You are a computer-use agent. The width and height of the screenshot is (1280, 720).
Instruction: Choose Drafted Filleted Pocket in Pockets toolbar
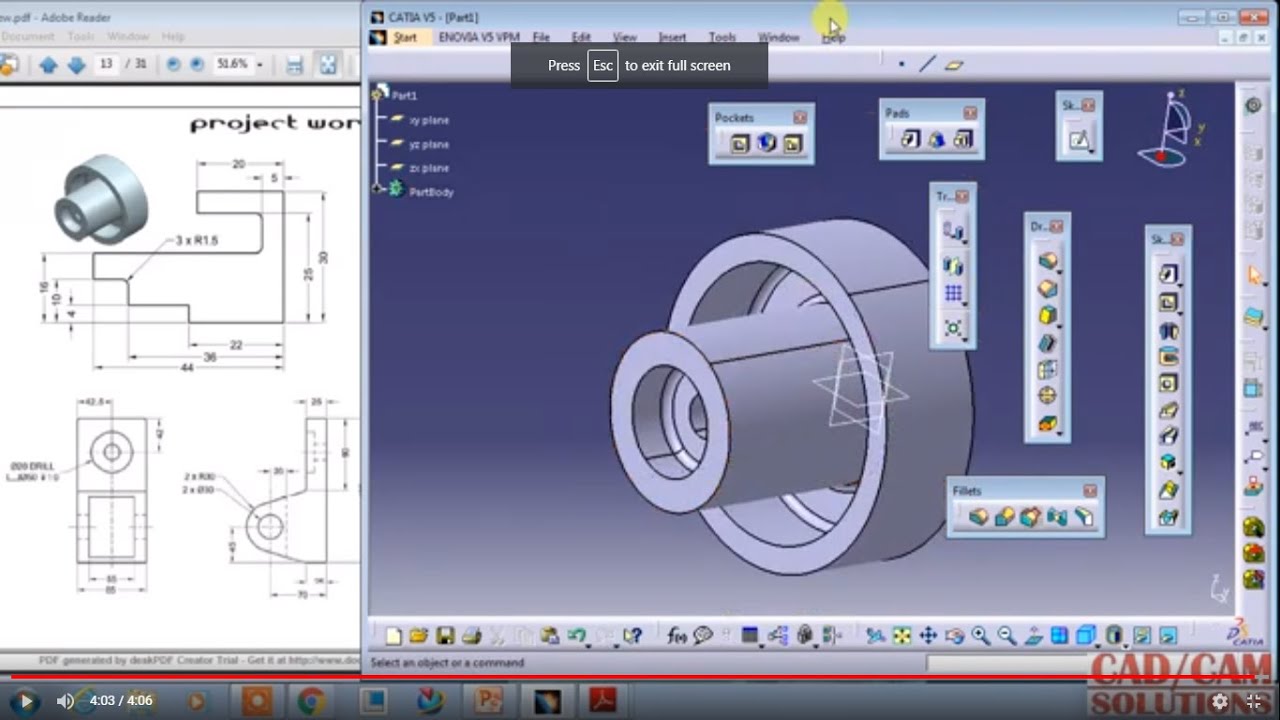(766, 144)
